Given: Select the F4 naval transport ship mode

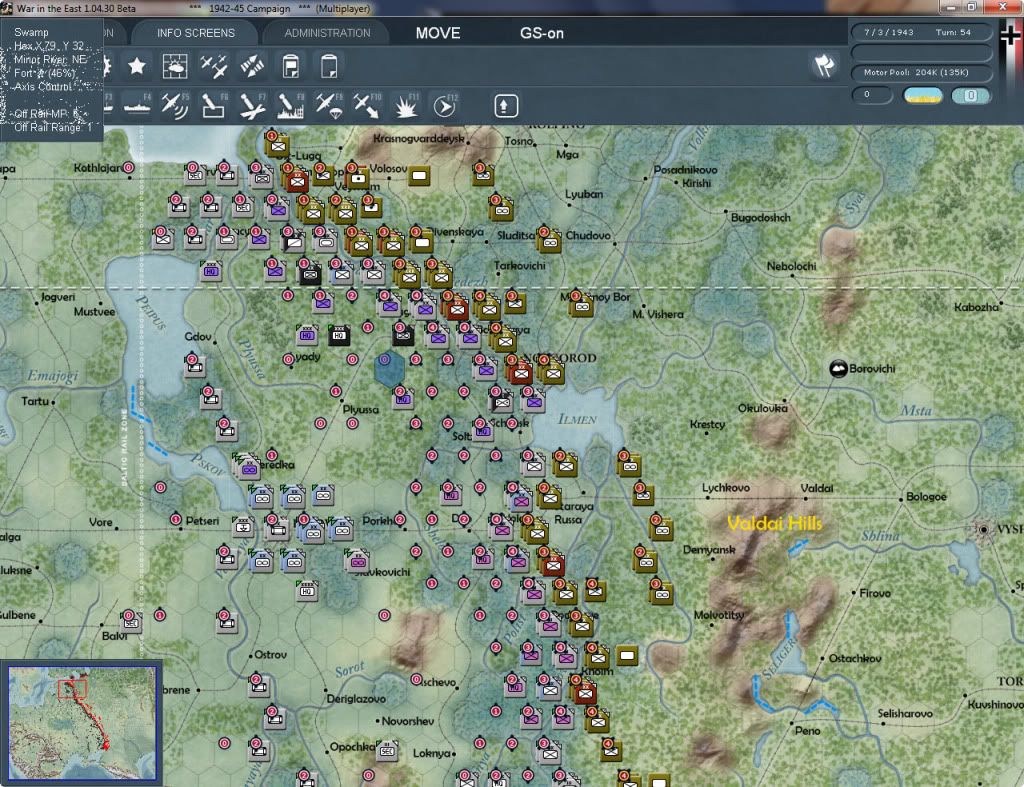Looking at the screenshot, I should [x=136, y=105].
